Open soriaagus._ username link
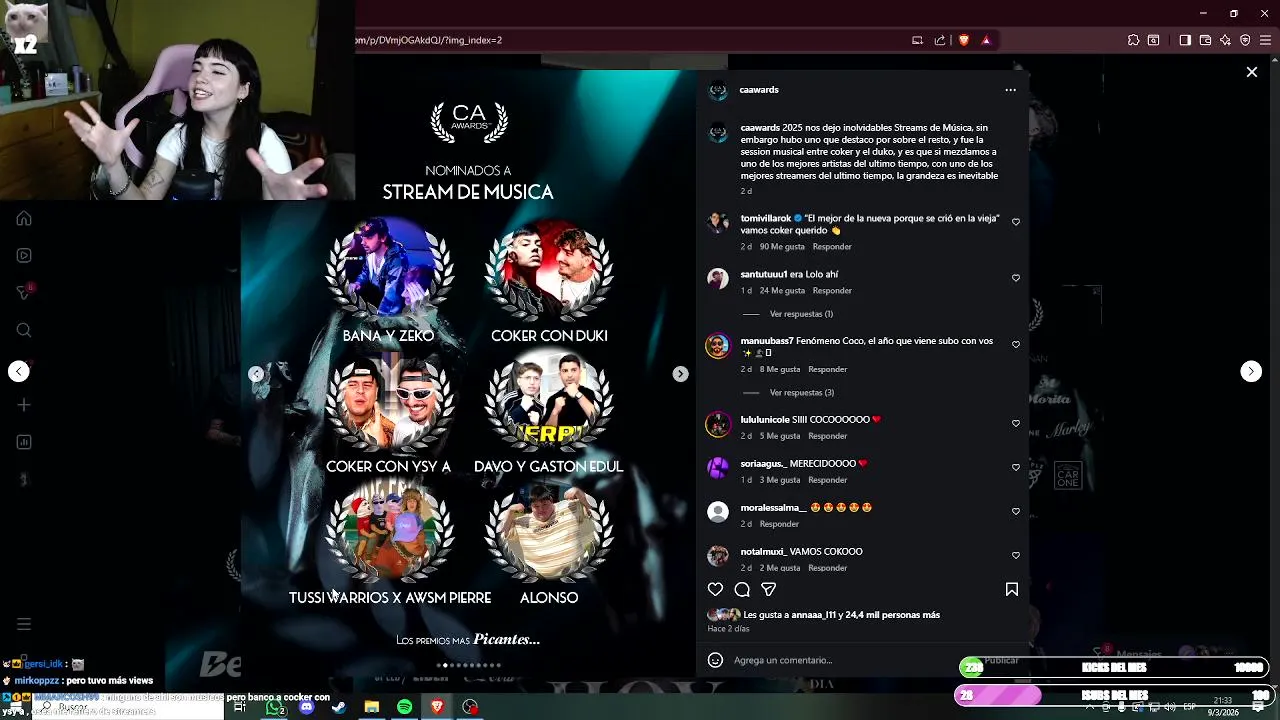Screen dimensions: 1280x720 click(x=763, y=464)
